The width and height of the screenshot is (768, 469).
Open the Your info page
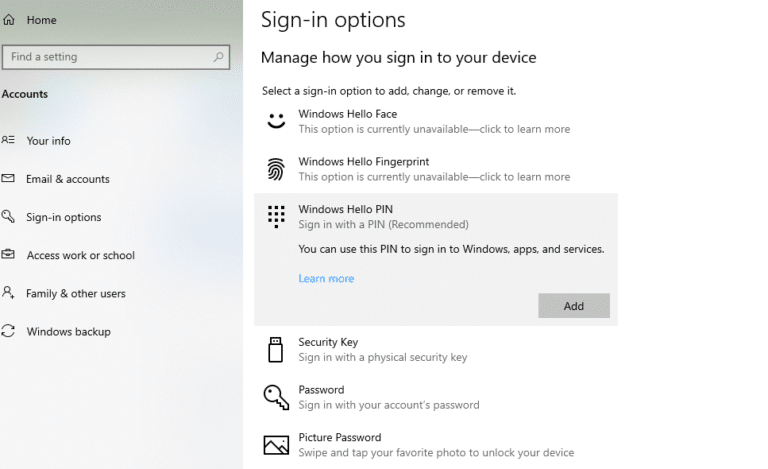coord(48,141)
